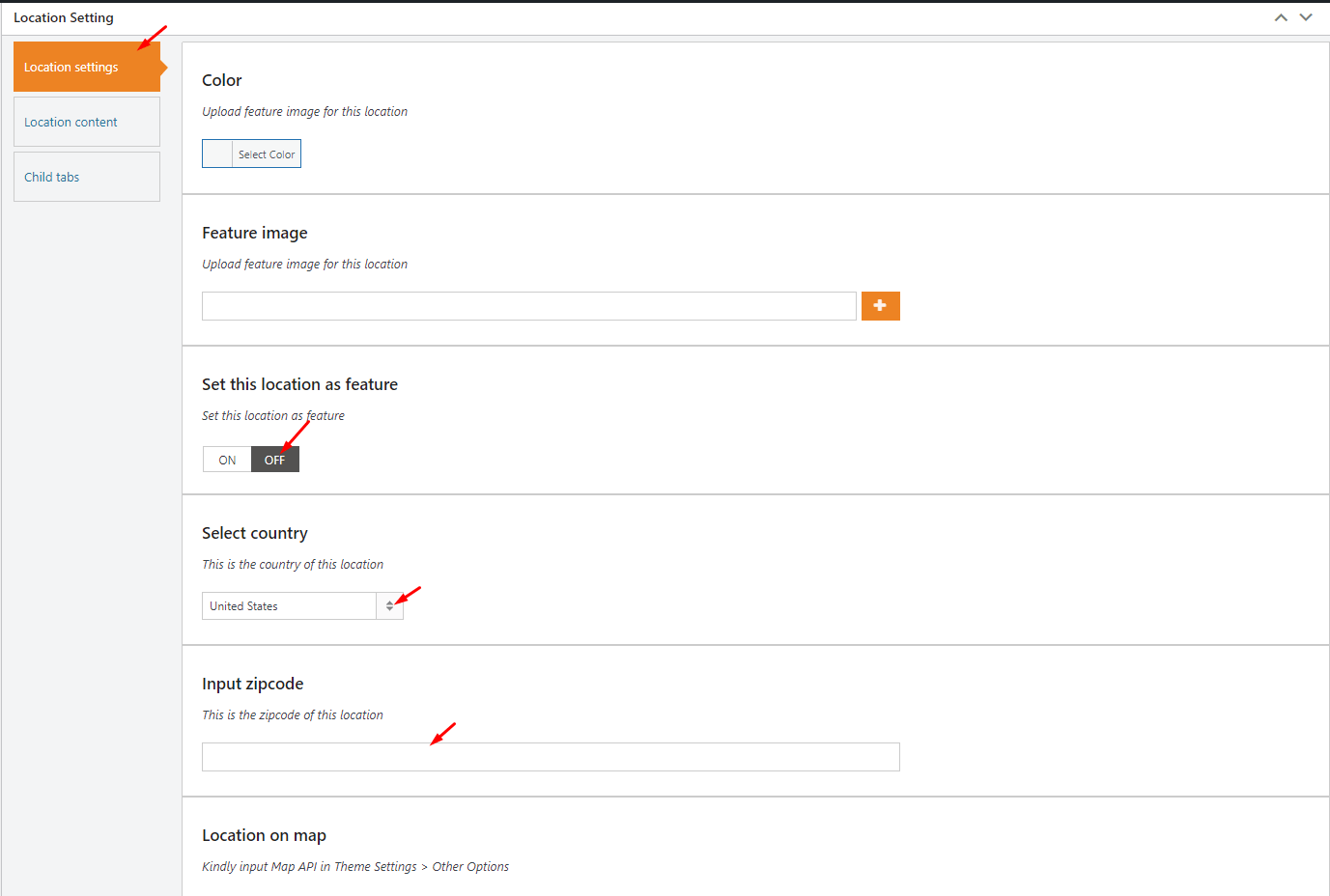The width and height of the screenshot is (1330, 896).
Task: Click the Color section heading
Action: (x=222, y=80)
